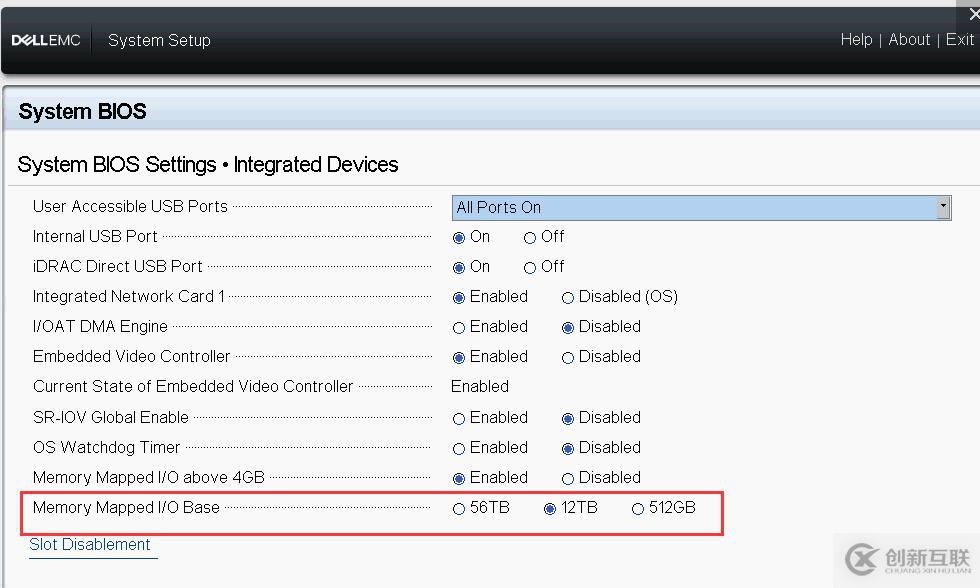Set iDRAC Direct USB Port to Off
This screenshot has height=588, width=980.
click(x=530, y=268)
